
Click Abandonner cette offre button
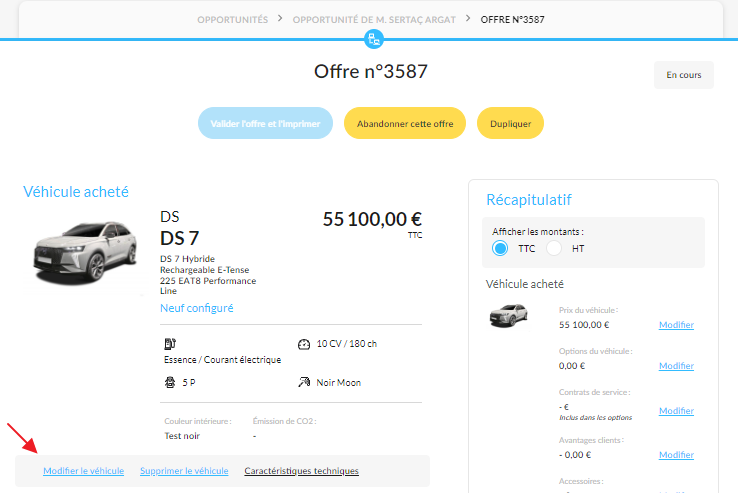coord(405,123)
